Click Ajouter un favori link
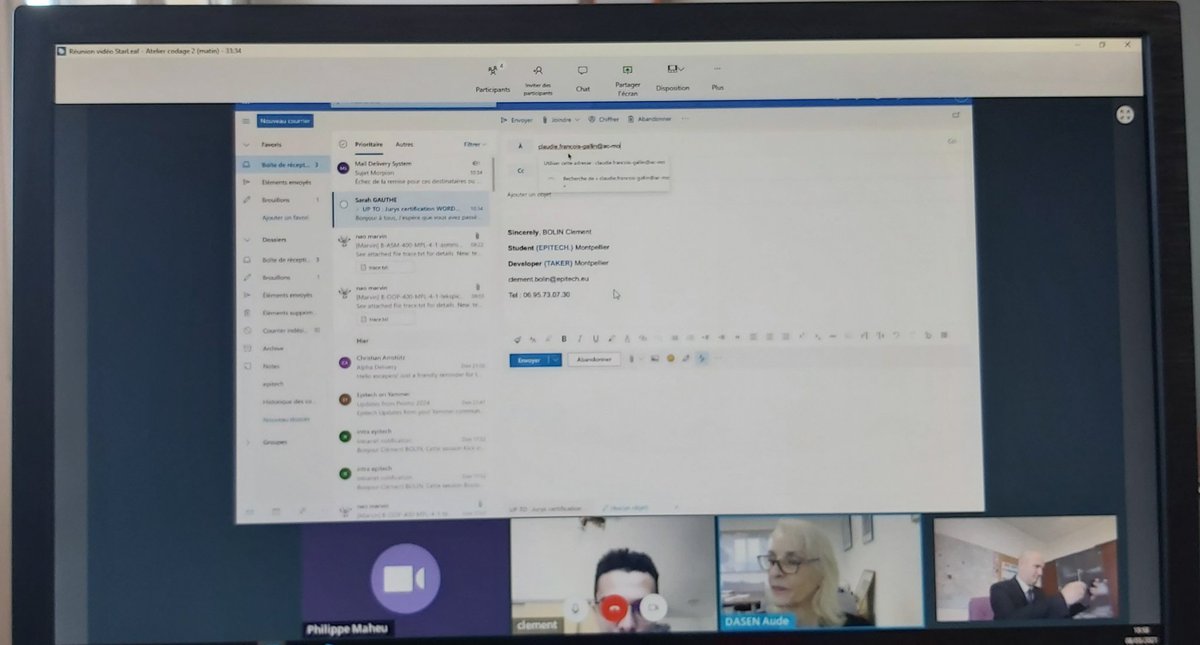 (x=285, y=216)
